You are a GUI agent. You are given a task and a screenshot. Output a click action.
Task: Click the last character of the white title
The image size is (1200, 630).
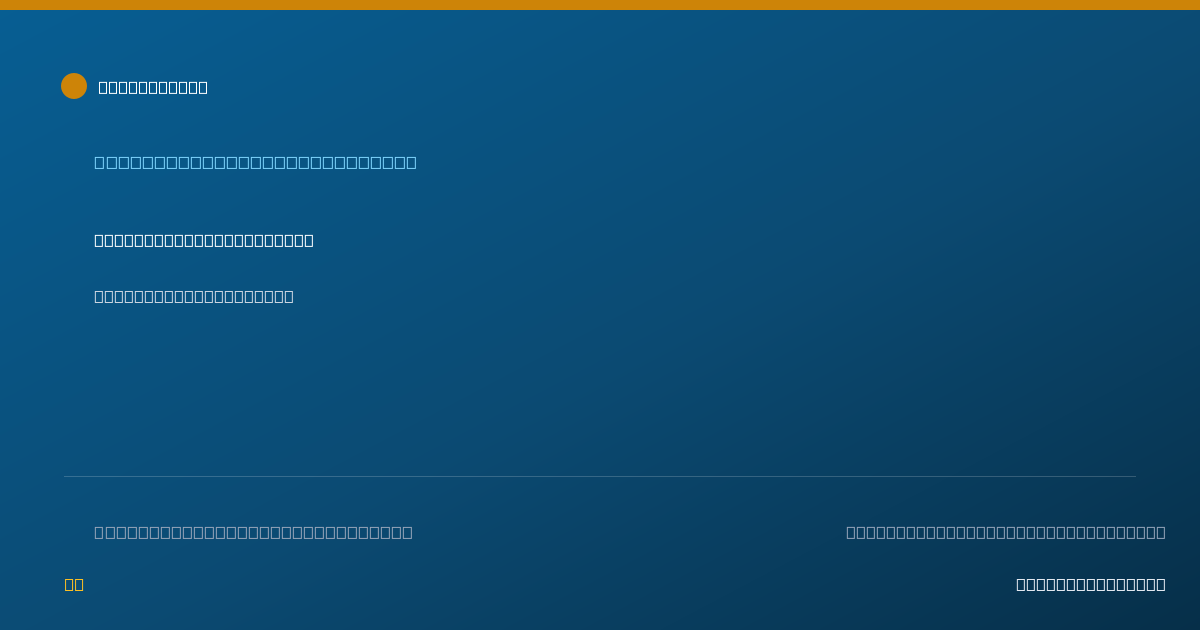pos(203,87)
